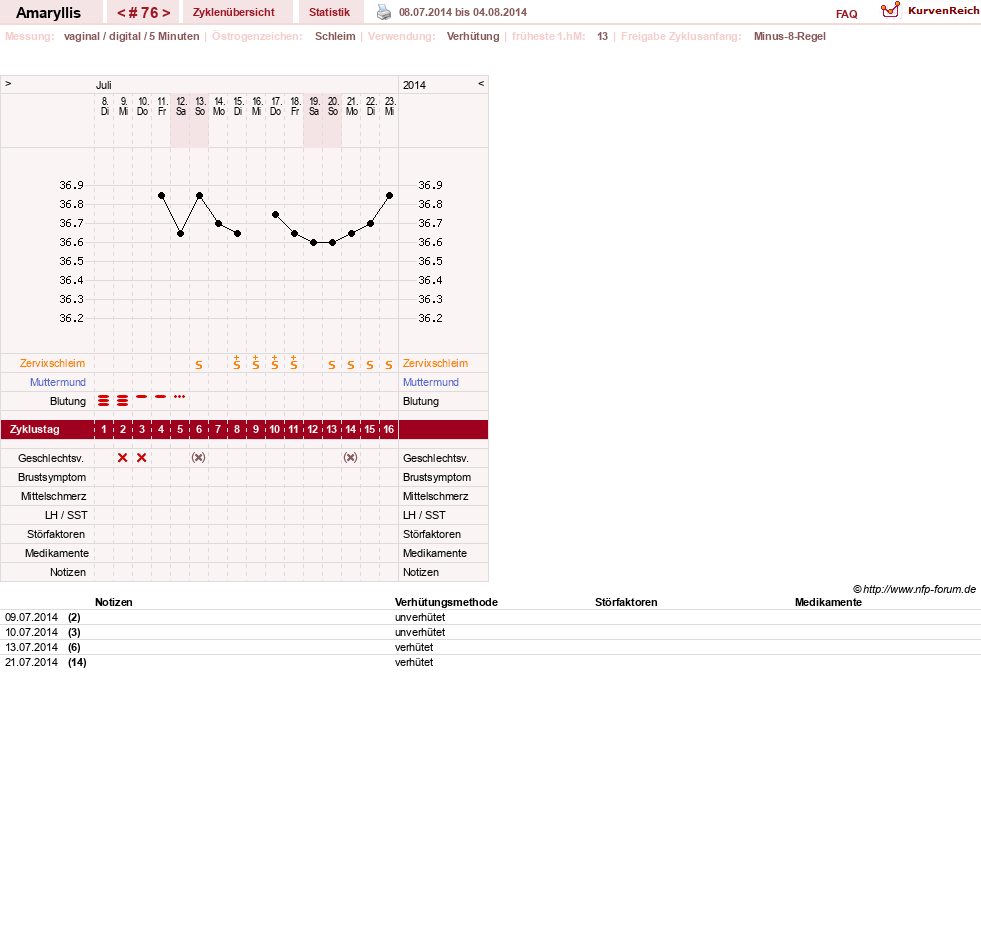Viewport: 981px width, 941px height.
Task: Click the temperature point on July 19
Action: tap(313, 243)
